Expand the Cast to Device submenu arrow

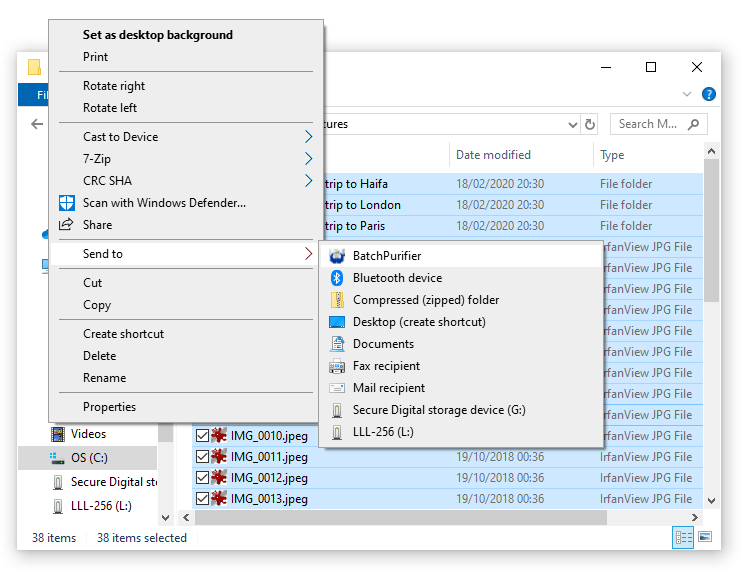(x=308, y=137)
